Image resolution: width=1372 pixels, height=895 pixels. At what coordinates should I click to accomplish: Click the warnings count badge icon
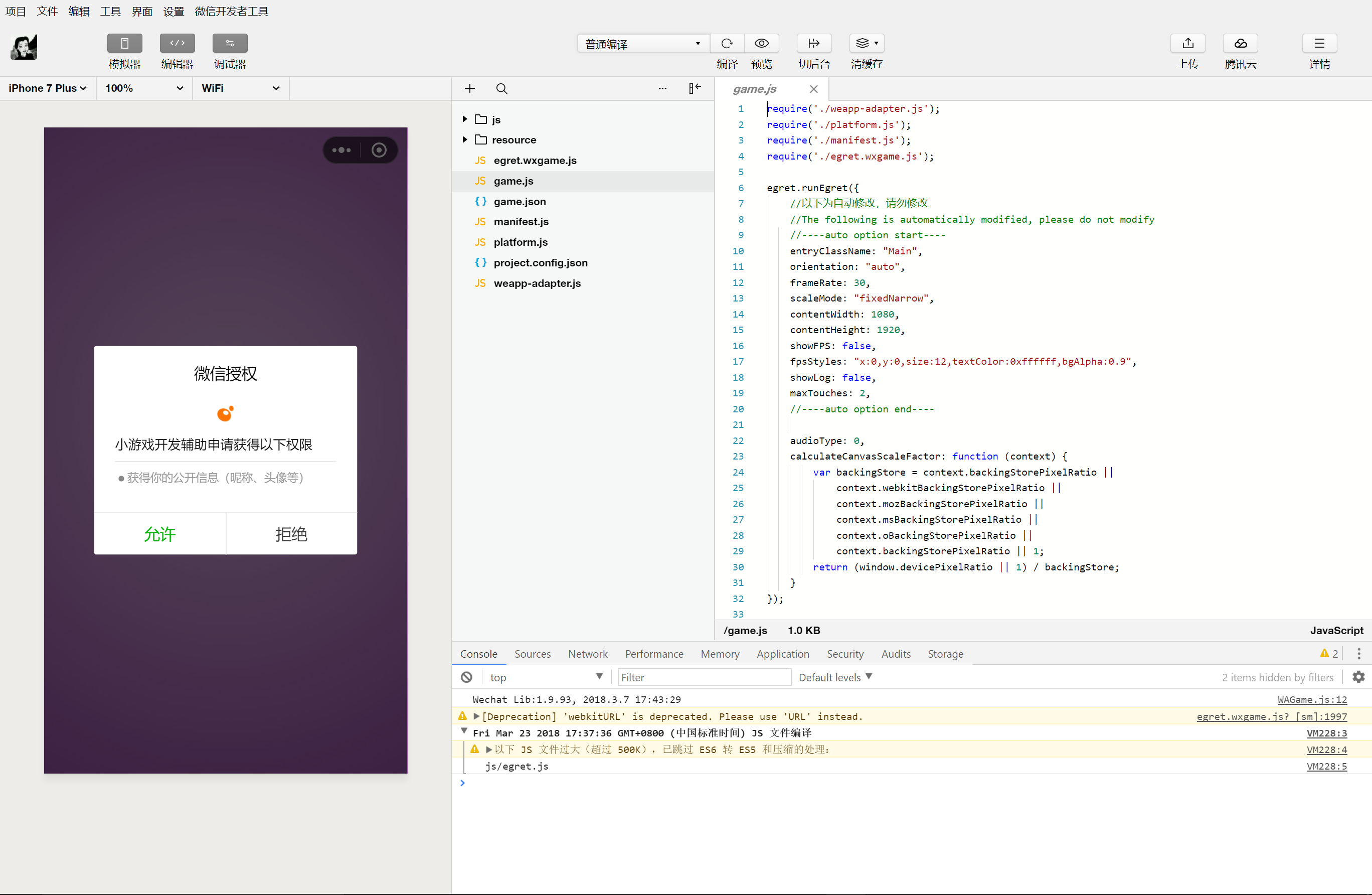[1324, 653]
